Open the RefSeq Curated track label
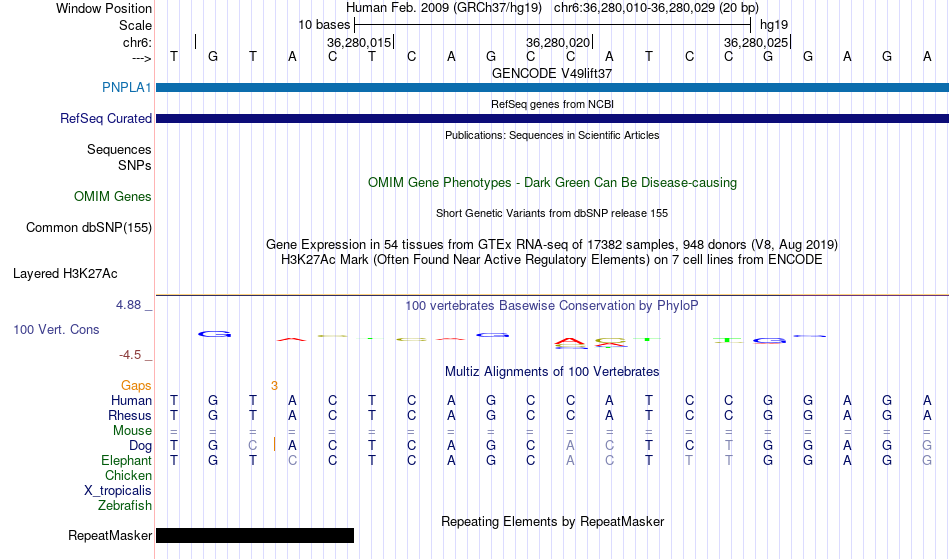This screenshot has width=950, height=559. (106, 118)
